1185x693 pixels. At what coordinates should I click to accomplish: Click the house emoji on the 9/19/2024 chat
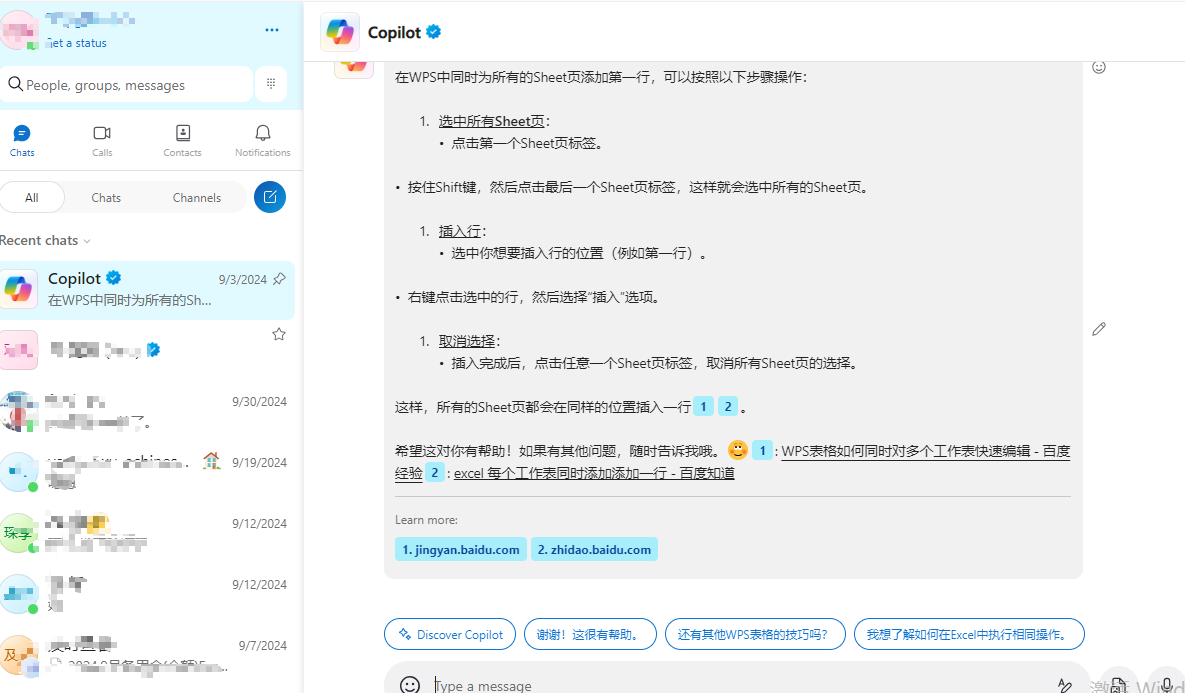coord(212,460)
